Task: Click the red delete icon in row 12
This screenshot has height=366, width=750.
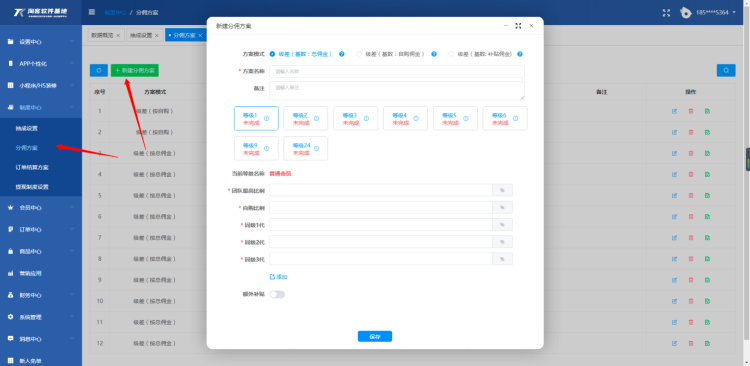Action: pos(691,343)
